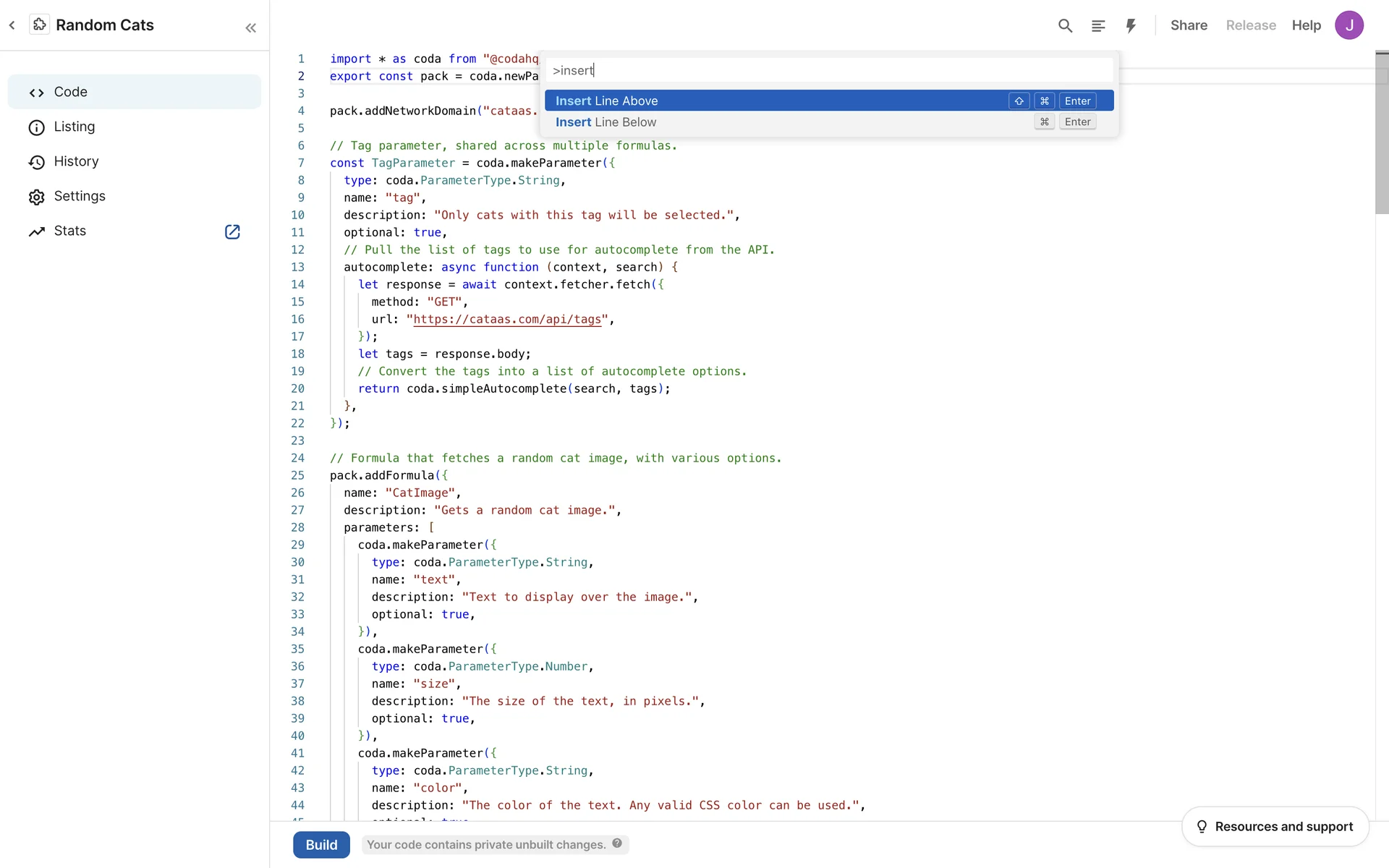1389x868 pixels.
Task: Click the command palette input field
Action: pyautogui.click(x=828, y=71)
